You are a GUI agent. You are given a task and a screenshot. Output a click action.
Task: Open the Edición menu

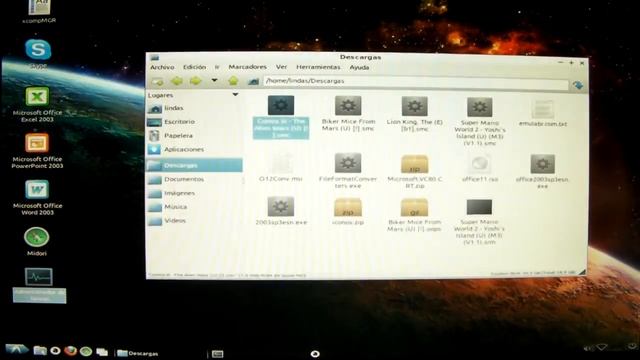[x=194, y=67]
